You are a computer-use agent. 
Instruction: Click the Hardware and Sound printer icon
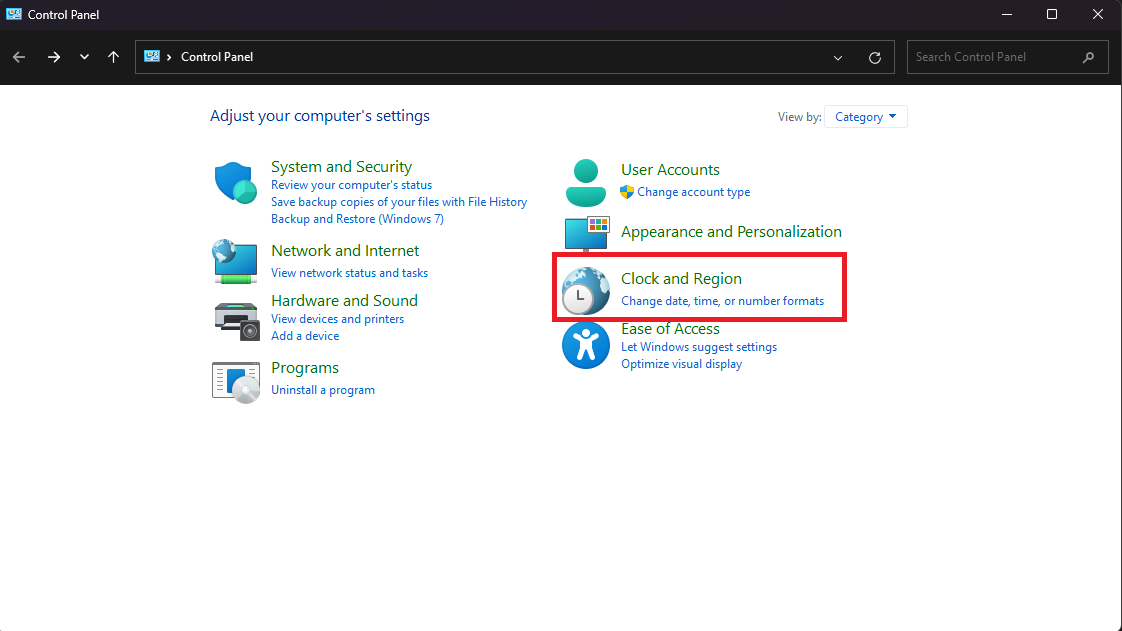tap(236, 318)
